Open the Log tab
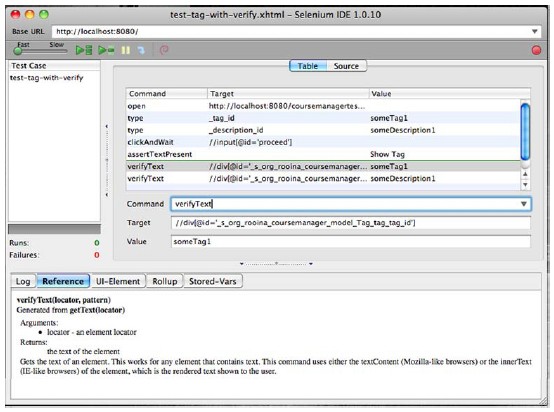The width and height of the screenshot is (554, 412). 23,281
